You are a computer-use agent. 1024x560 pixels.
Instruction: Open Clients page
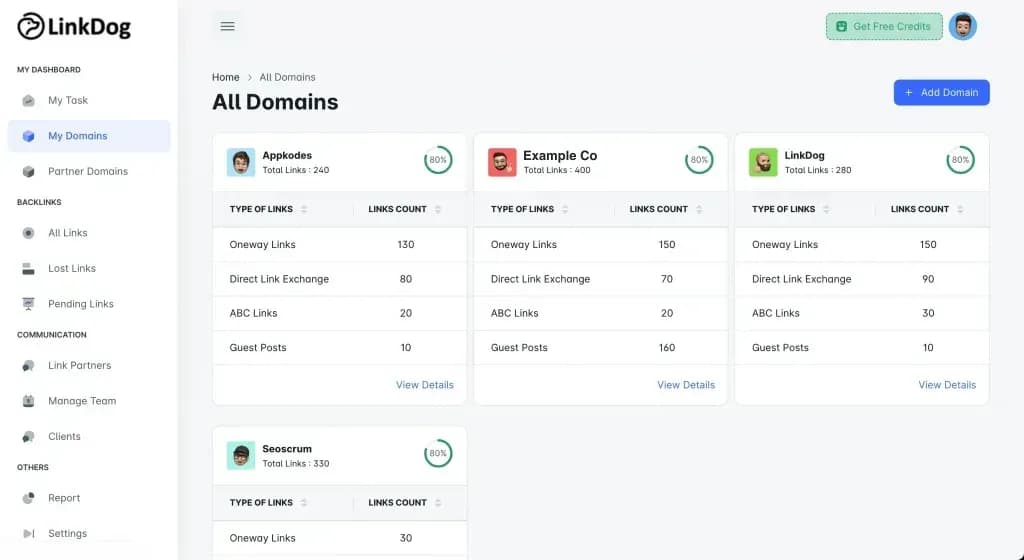pos(89,437)
